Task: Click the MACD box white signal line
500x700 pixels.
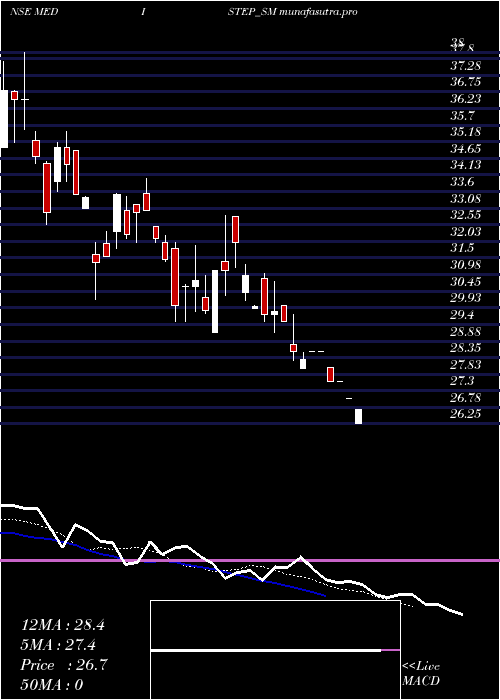Action: pos(266,651)
